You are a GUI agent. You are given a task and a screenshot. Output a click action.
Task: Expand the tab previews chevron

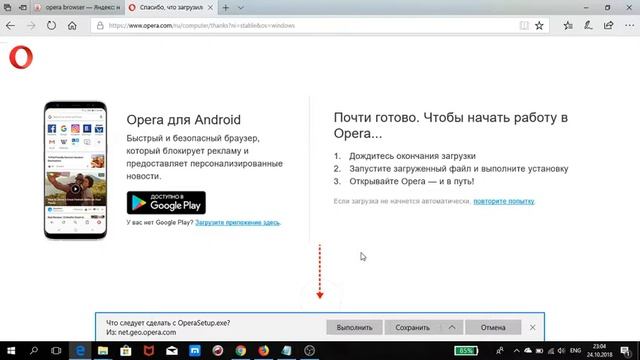tap(241, 7)
